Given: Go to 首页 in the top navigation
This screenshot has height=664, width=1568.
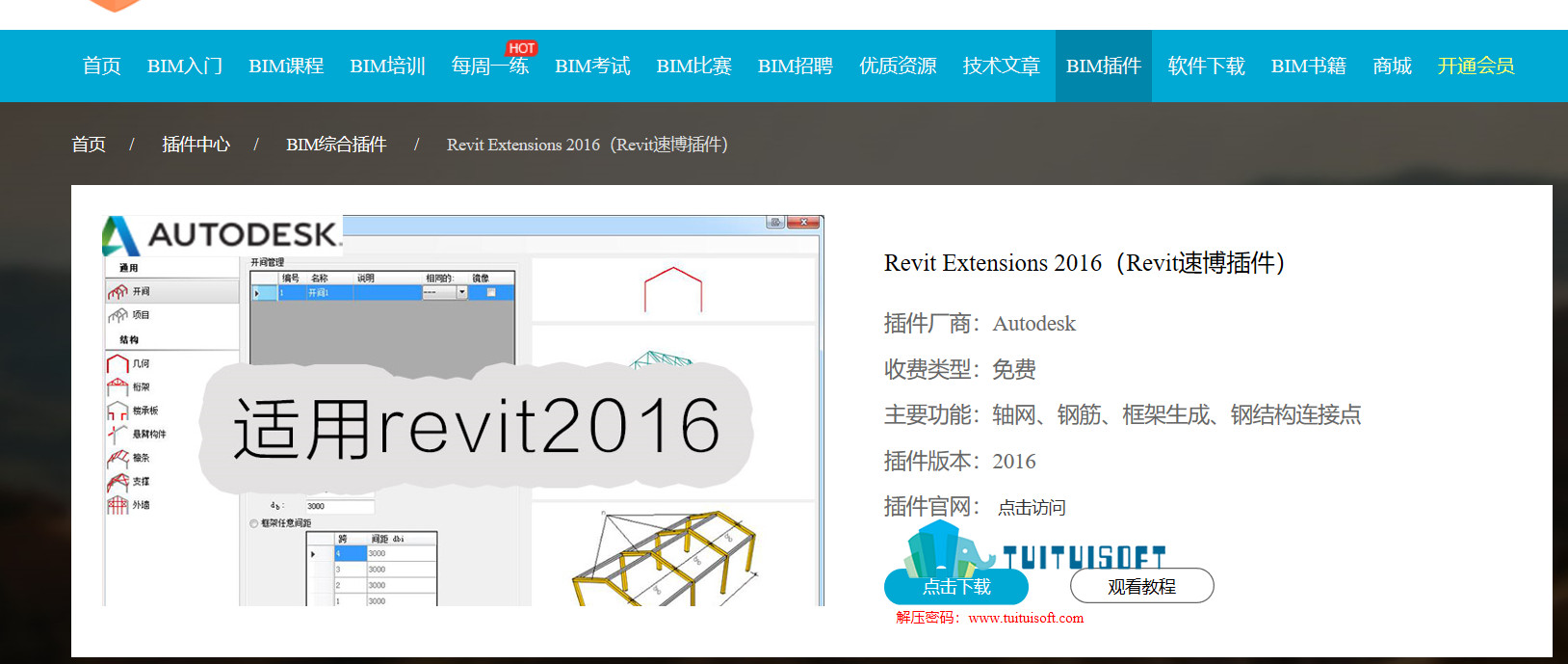Looking at the screenshot, I should pos(101,66).
